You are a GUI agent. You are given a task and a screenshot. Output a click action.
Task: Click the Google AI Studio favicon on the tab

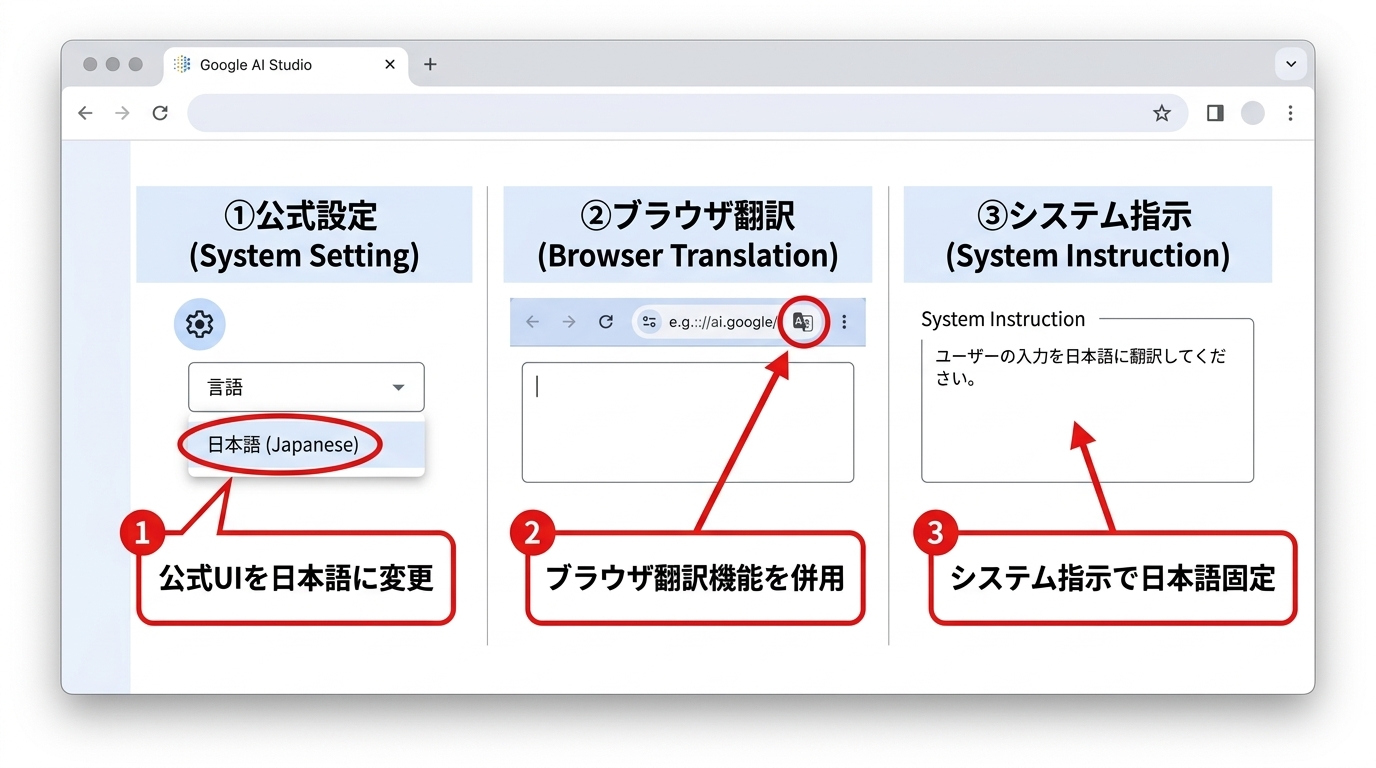183,64
